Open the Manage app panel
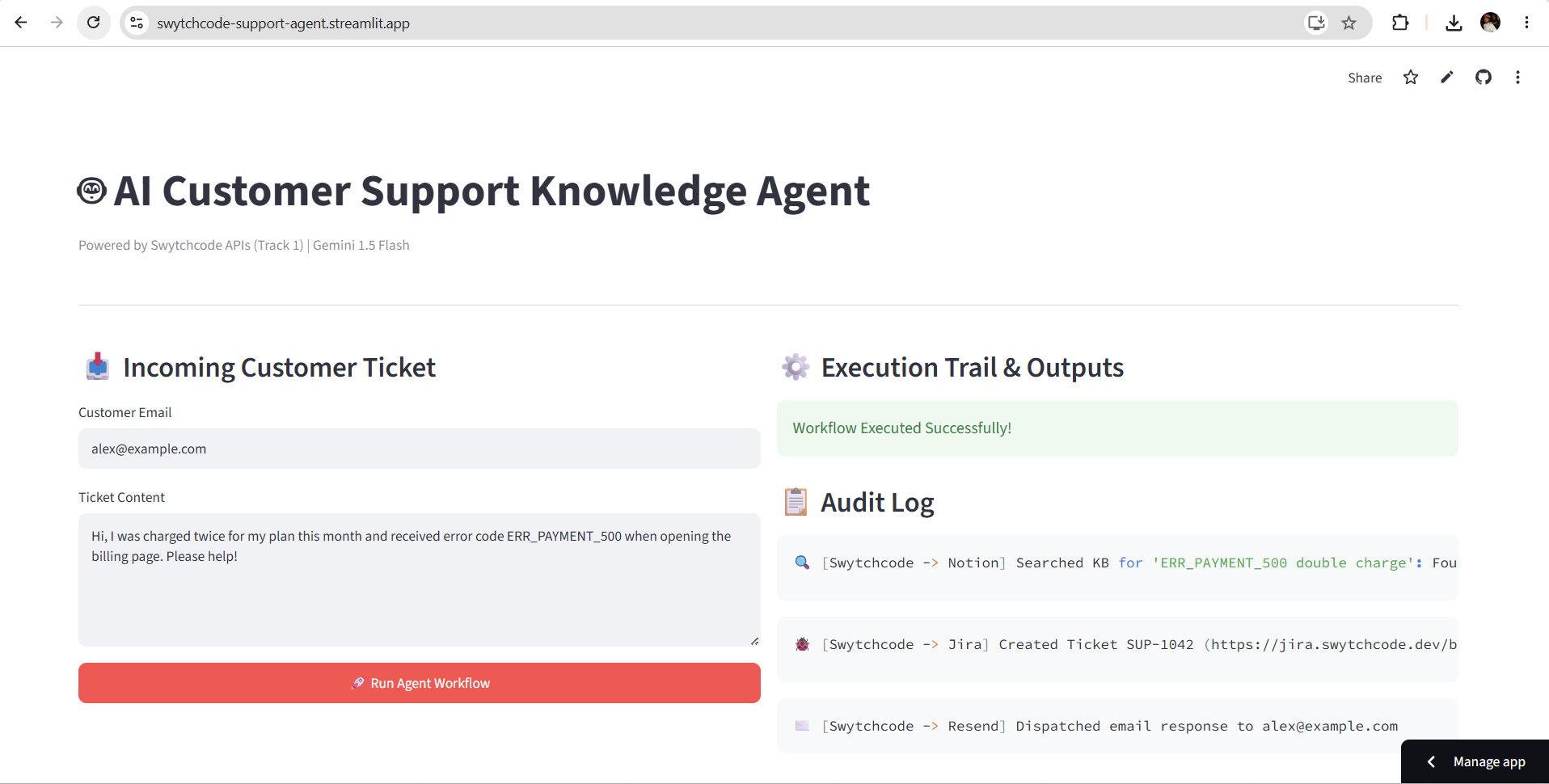This screenshot has width=1549, height=784. click(1488, 761)
